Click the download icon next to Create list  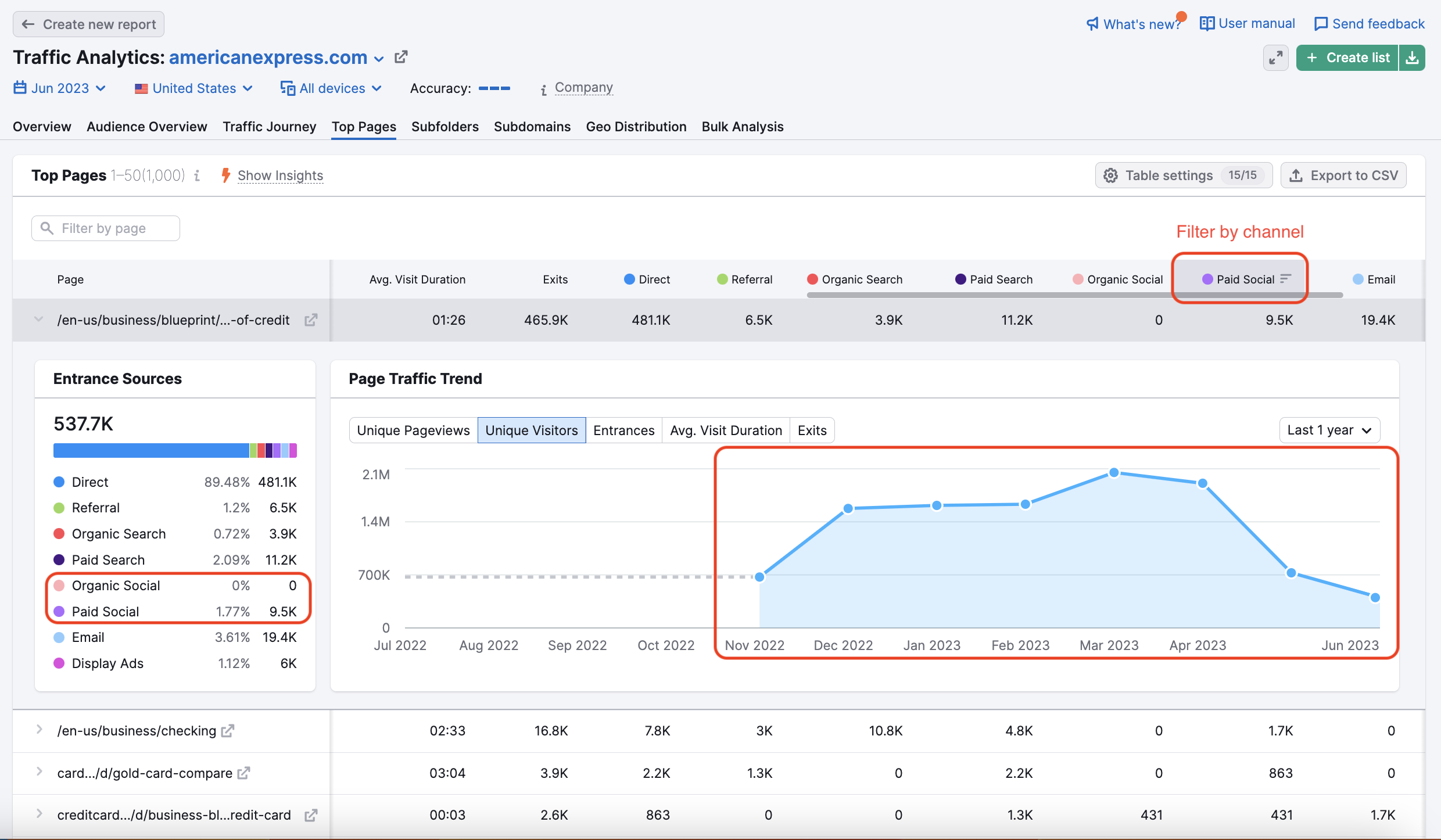1412,58
